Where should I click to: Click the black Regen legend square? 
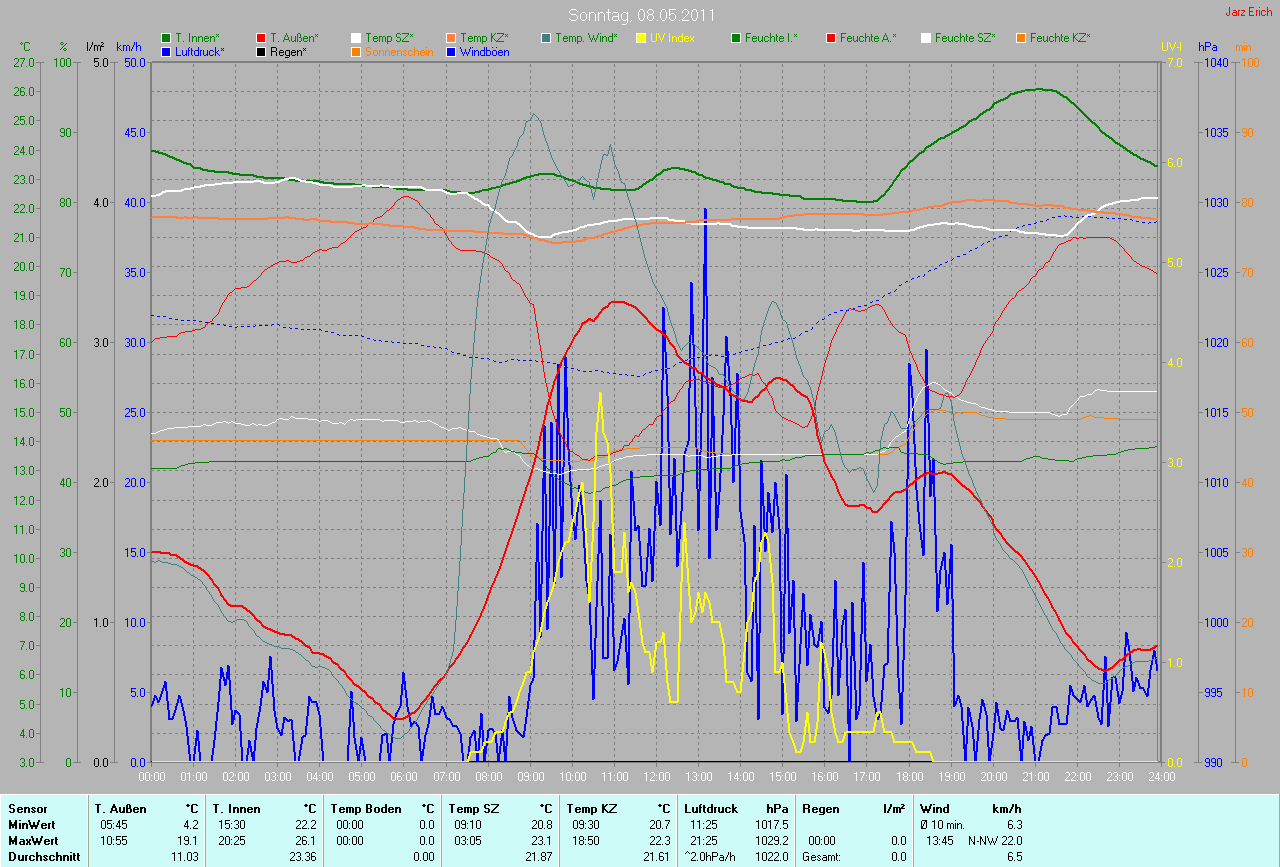click(x=261, y=51)
